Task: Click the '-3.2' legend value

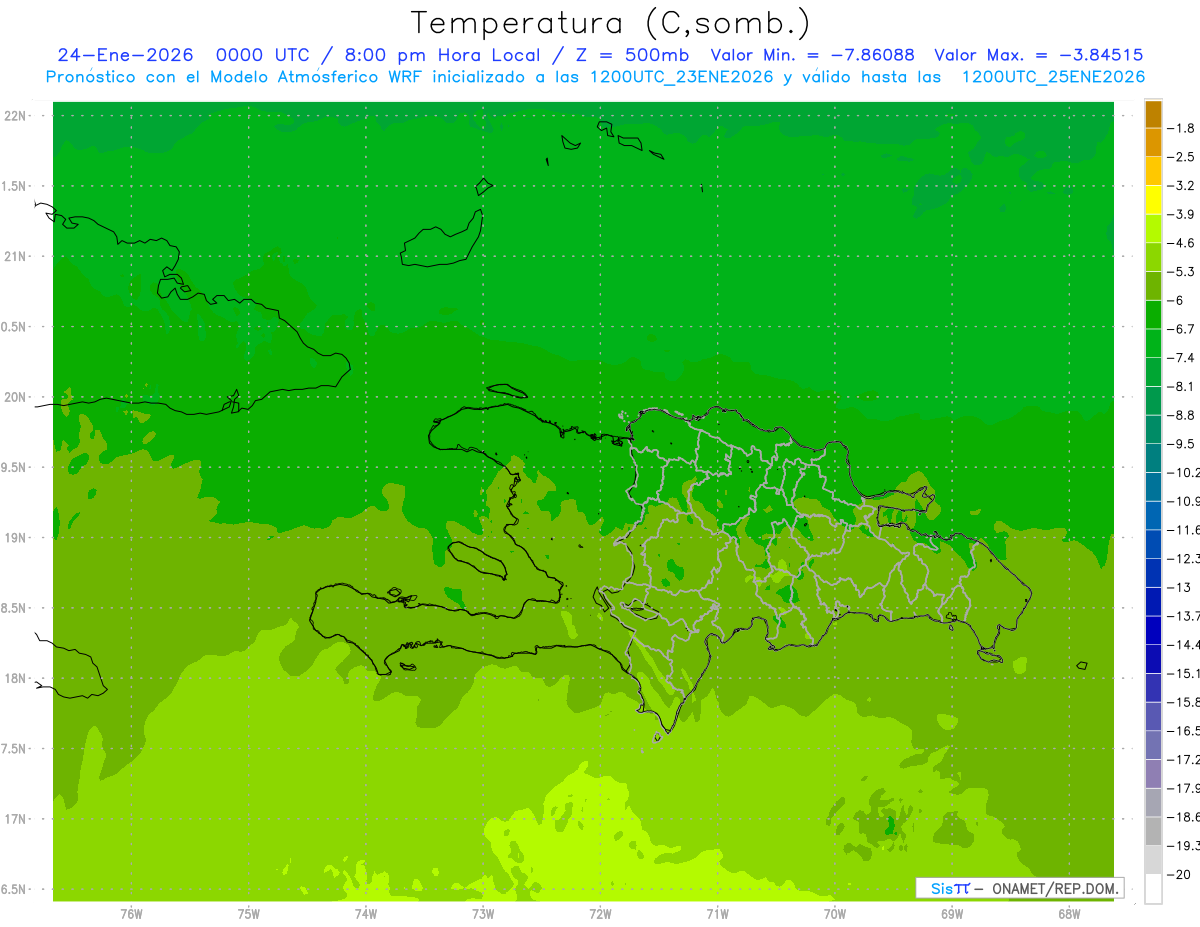Action: [1181, 185]
